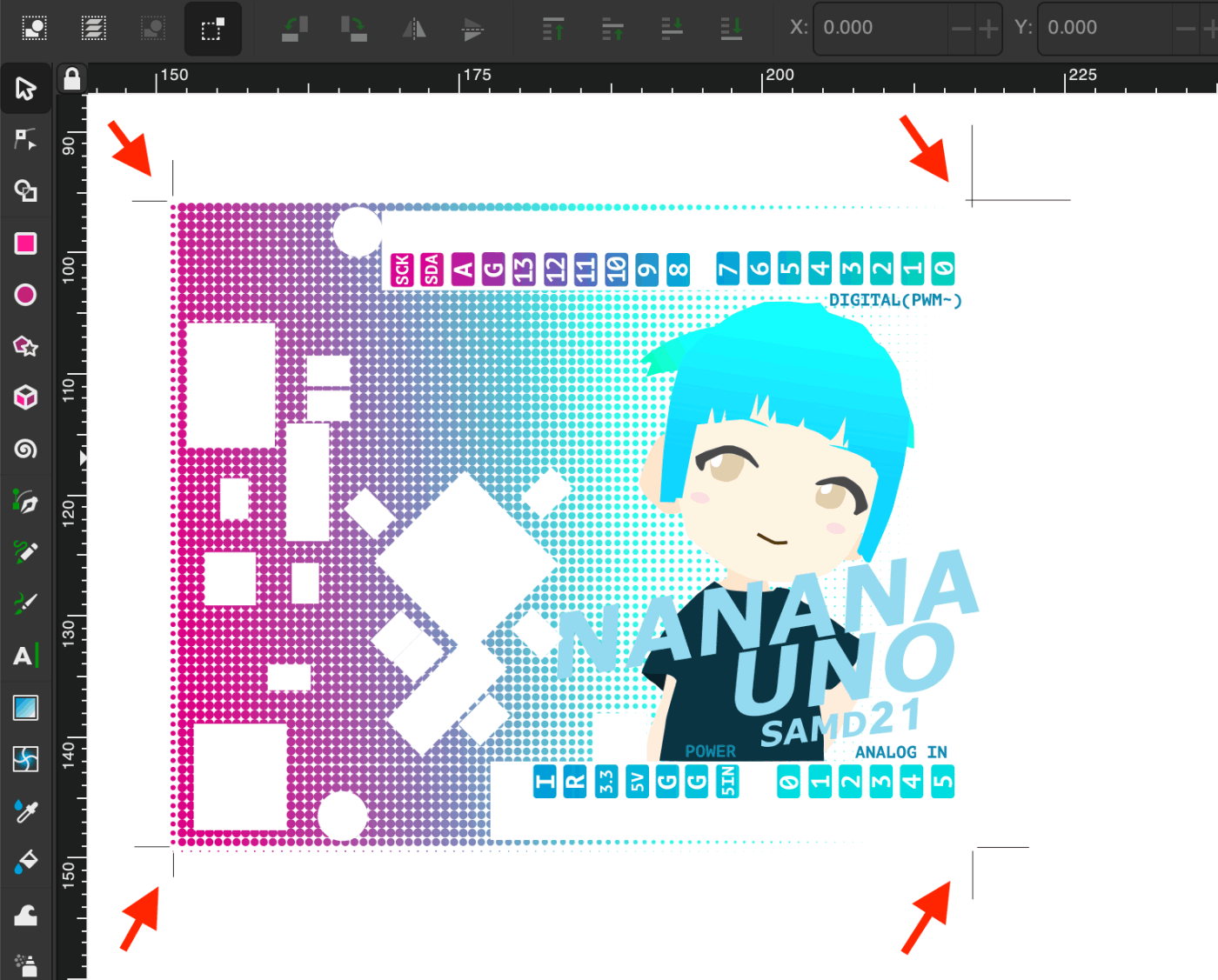Select the Dropper color picker tool
The height and width of the screenshot is (980, 1218).
26,810
